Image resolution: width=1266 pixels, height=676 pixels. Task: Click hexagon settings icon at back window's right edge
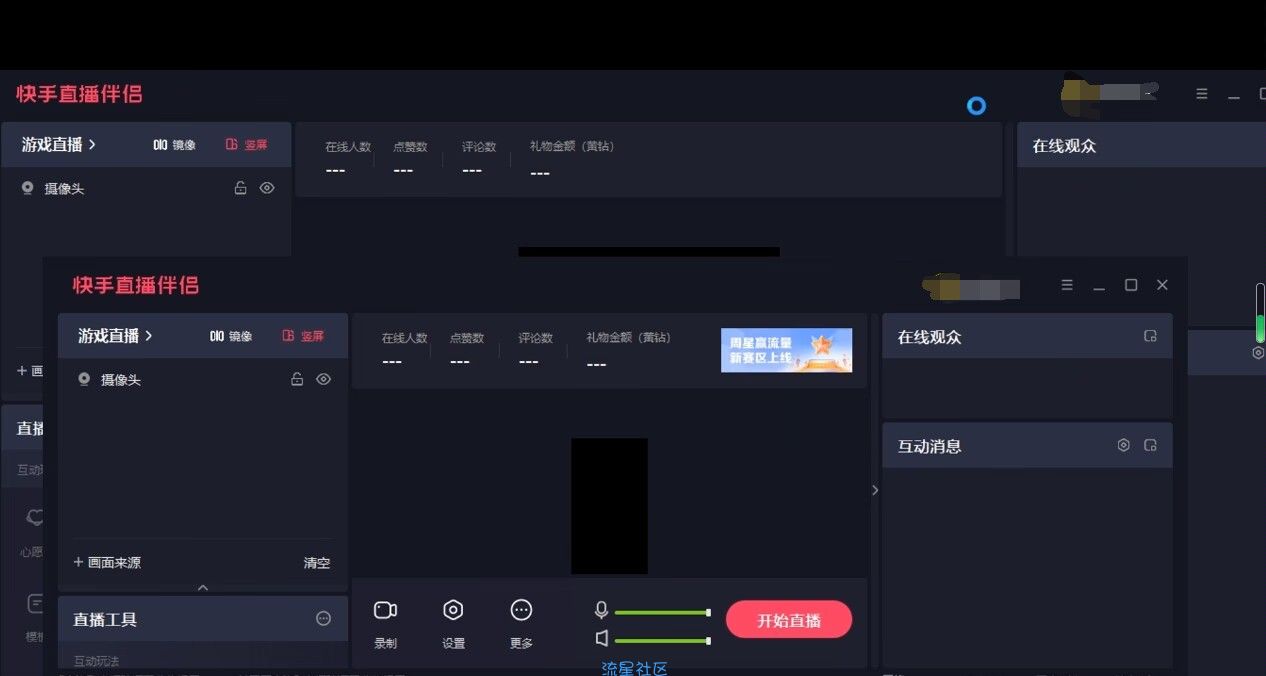pyautogui.click(x=1258, y=352)
